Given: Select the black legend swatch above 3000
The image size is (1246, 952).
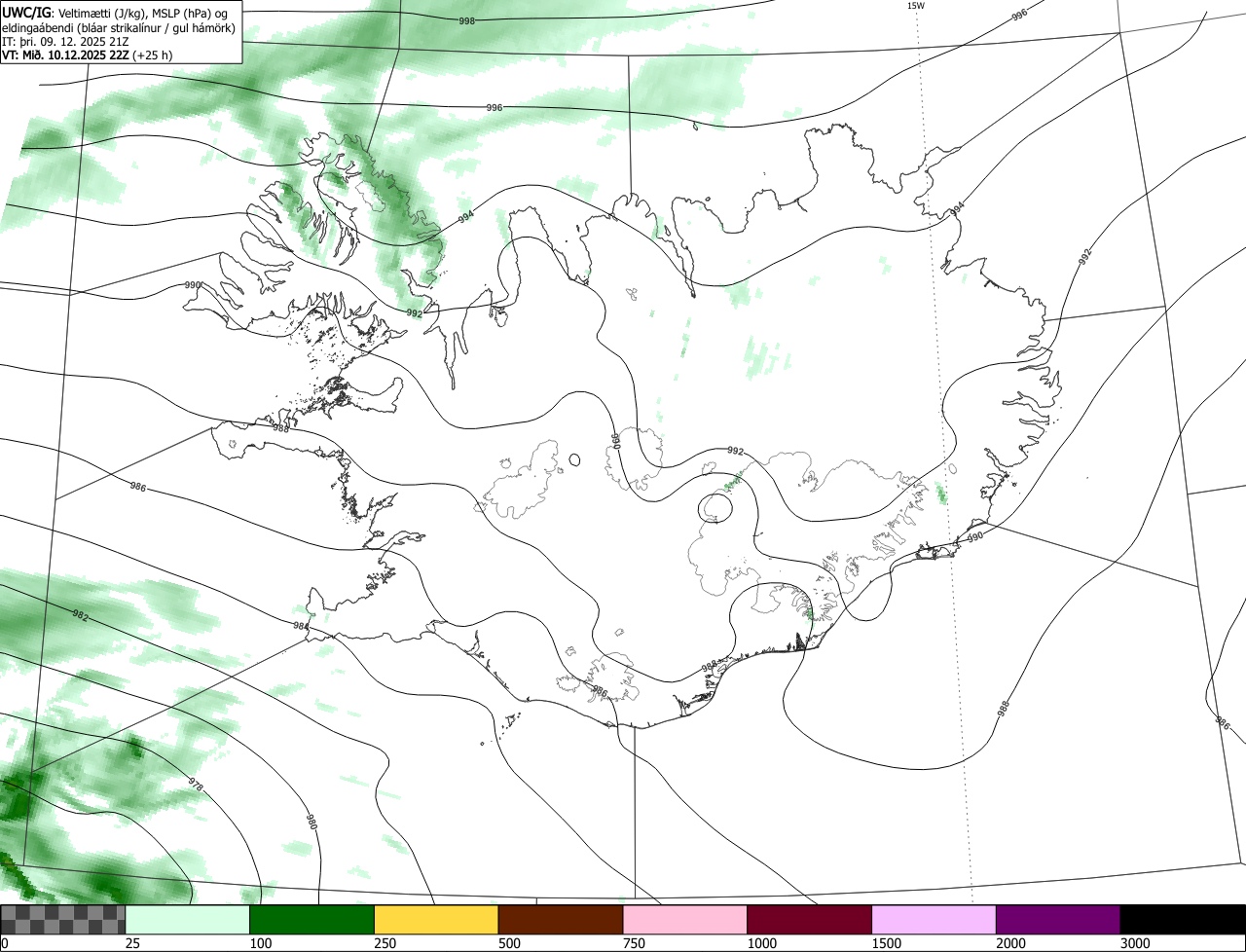Looking at the screenshot, I should point(1183,919).
